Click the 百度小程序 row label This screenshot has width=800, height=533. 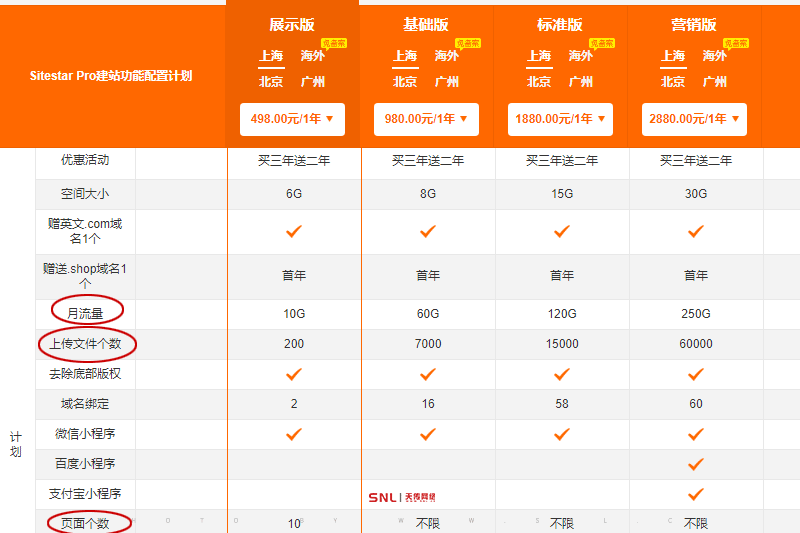click(x=85, y=464)
